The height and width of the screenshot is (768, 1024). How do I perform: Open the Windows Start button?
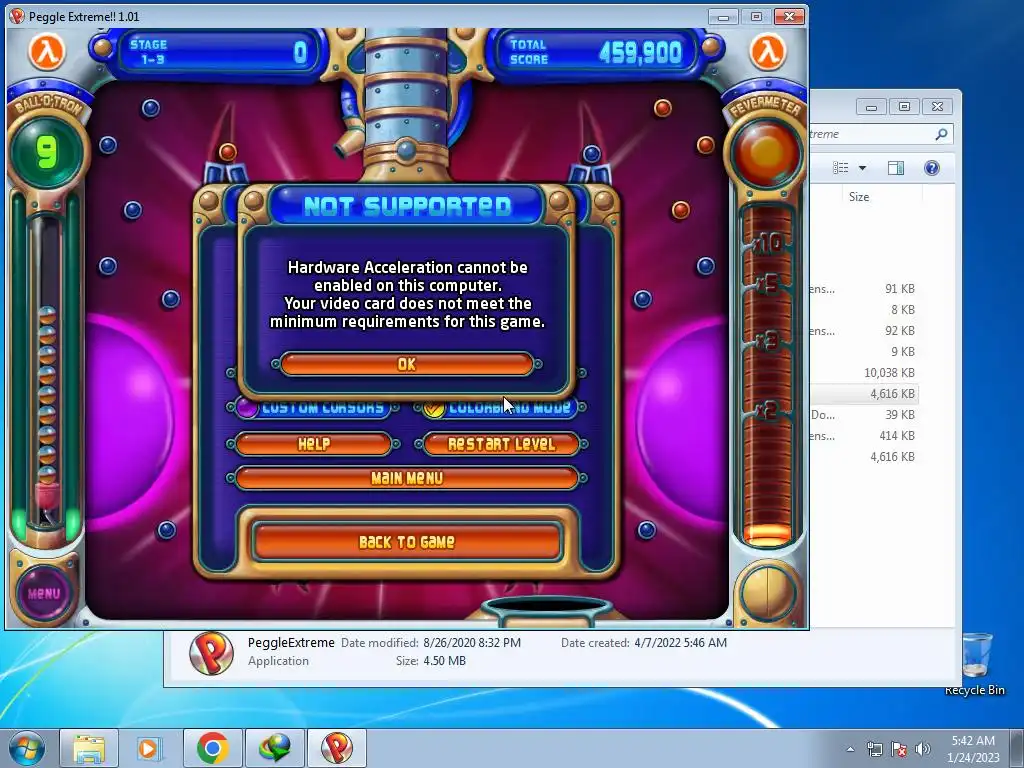coord(26,748)
